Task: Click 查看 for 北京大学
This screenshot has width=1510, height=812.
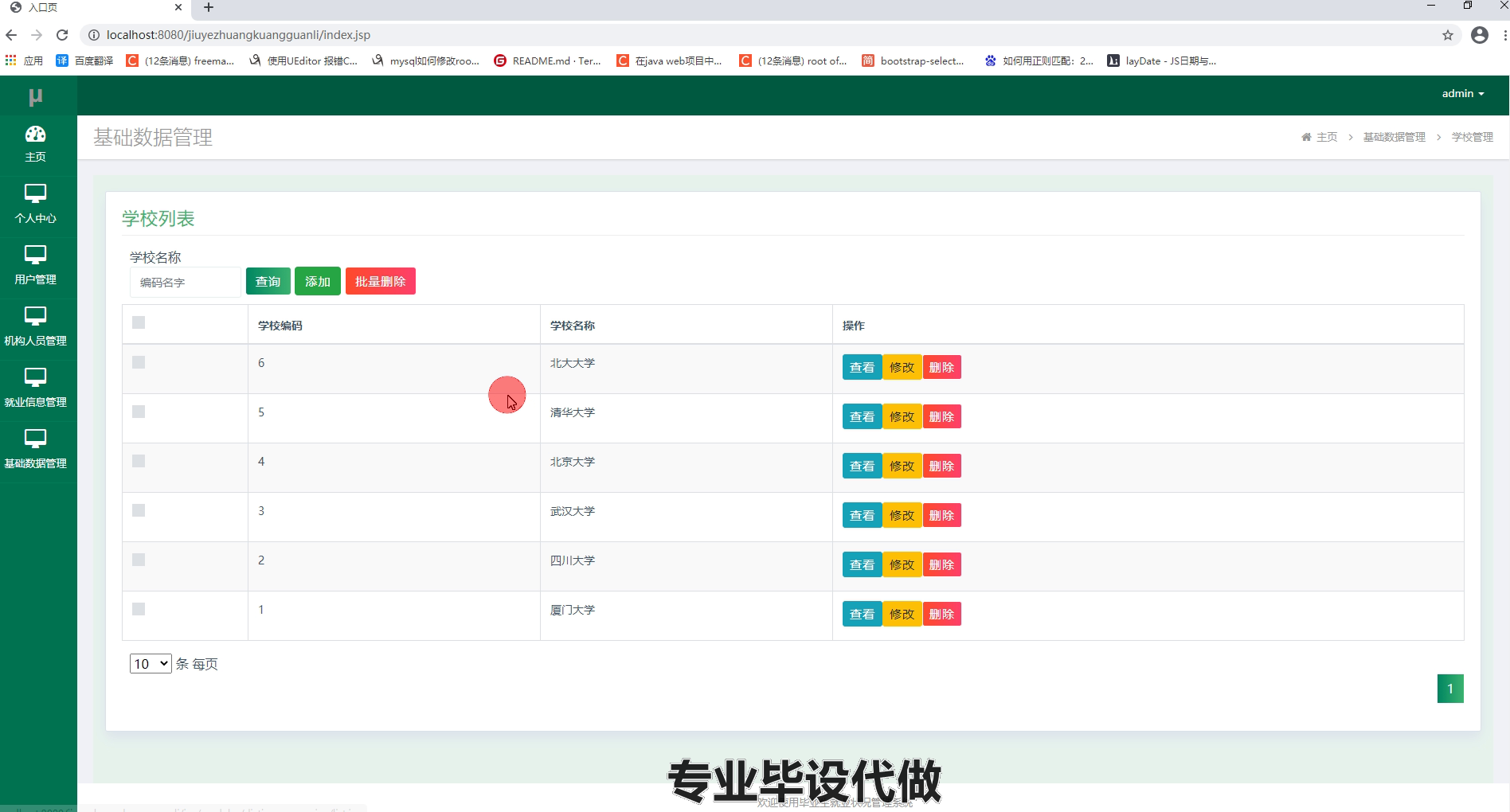Action: pyautogui.click(x=862, y=466)
